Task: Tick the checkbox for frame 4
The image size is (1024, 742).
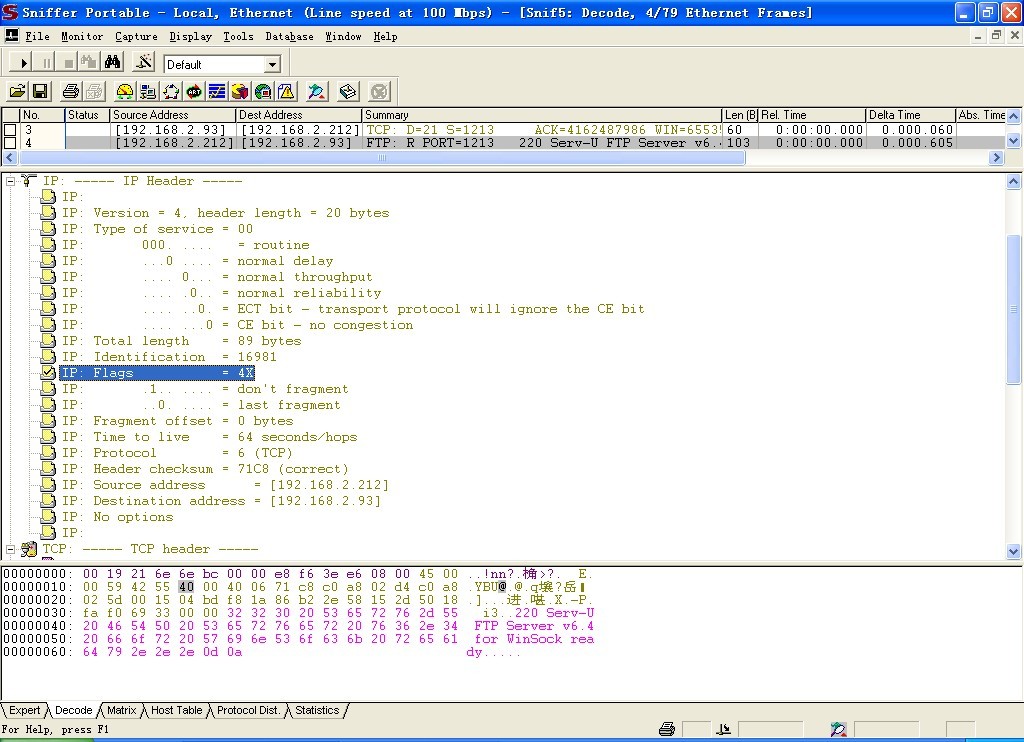Action: [x=10, y=142]
